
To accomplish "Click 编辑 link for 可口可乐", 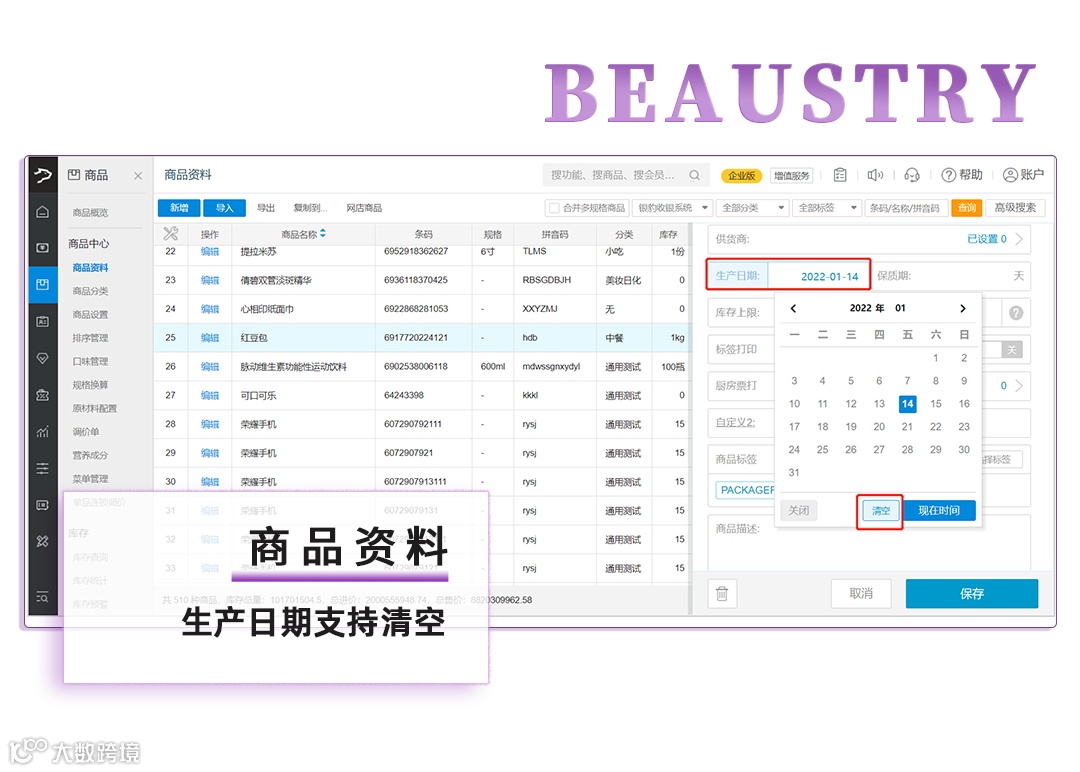I will coord(209,395).
